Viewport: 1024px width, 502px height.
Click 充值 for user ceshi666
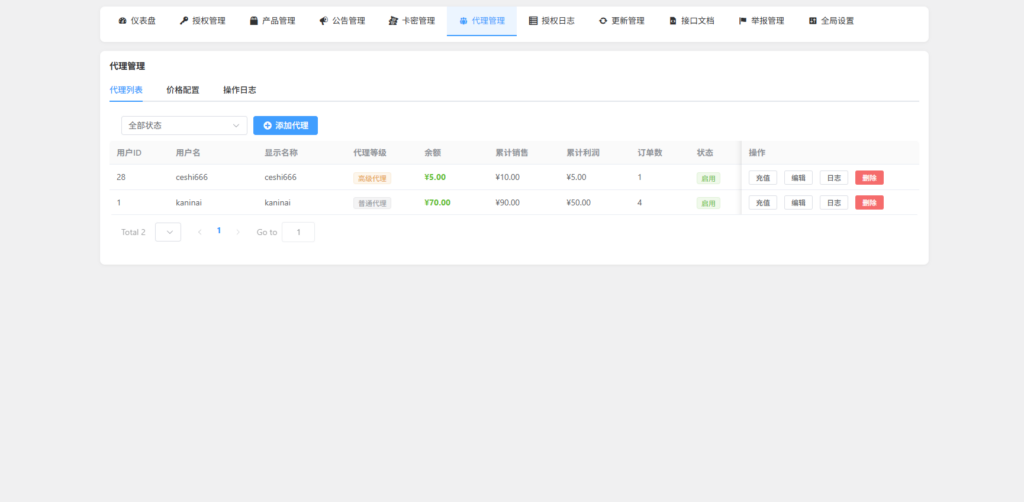762,178
